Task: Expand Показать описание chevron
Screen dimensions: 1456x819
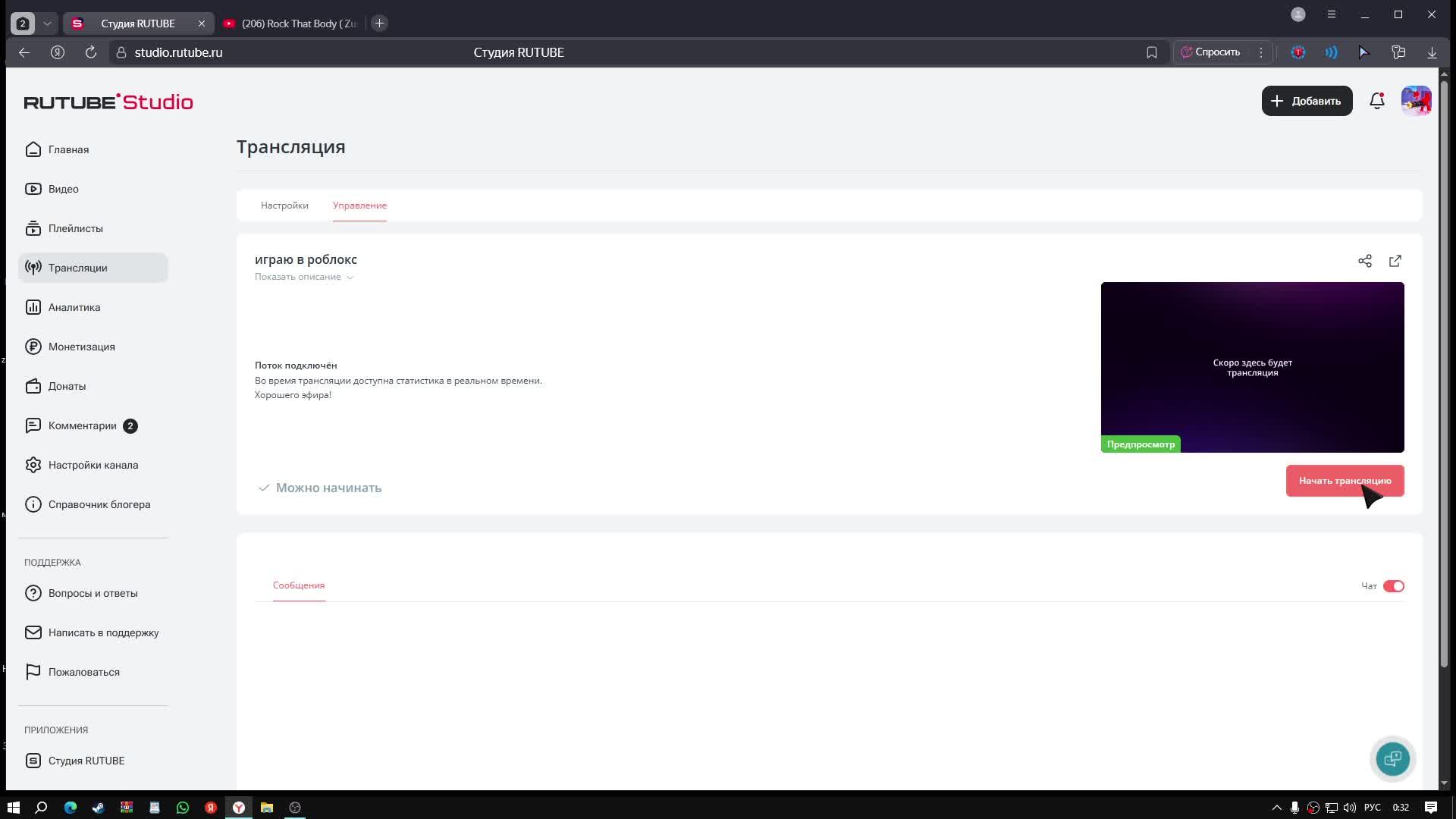Action: [x=350, y=278]
